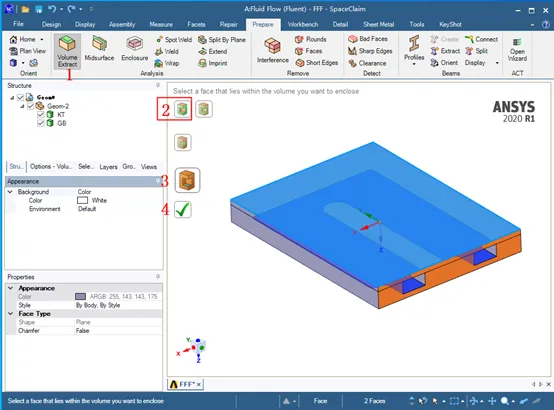Choose the Spot Weld tool
The width and height of the screenshot is (554, 410).
tap(174, 40)
